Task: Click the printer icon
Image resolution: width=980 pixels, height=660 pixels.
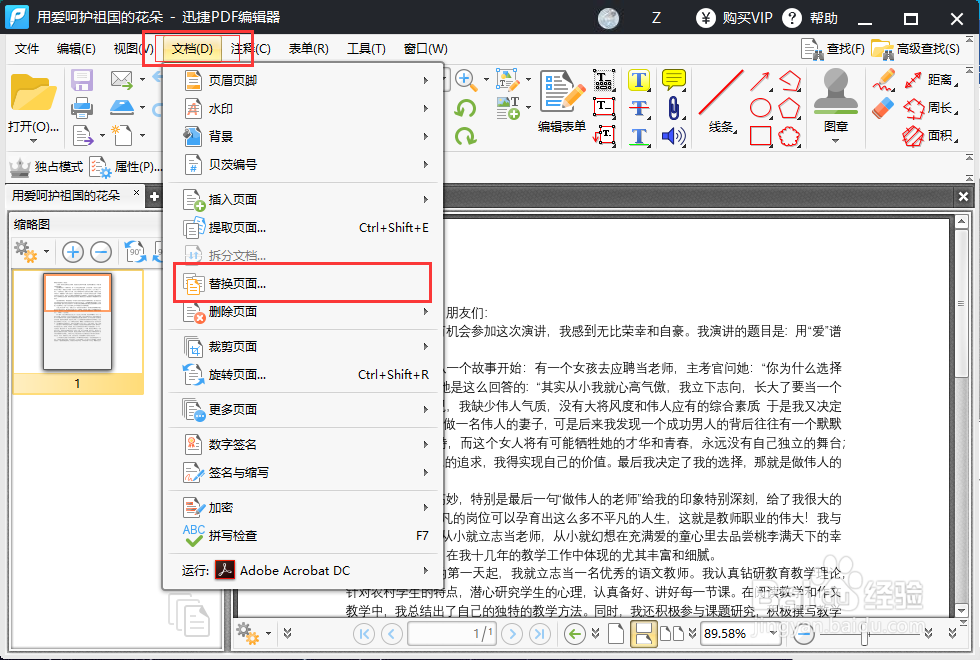Action: tap(82, 108)
